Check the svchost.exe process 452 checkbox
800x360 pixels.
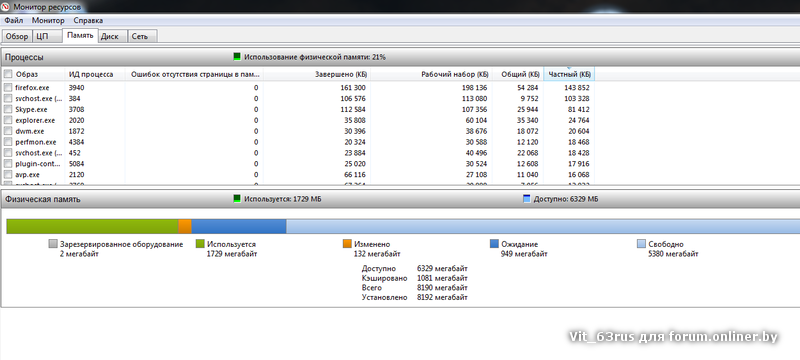(x=8, y=152)
